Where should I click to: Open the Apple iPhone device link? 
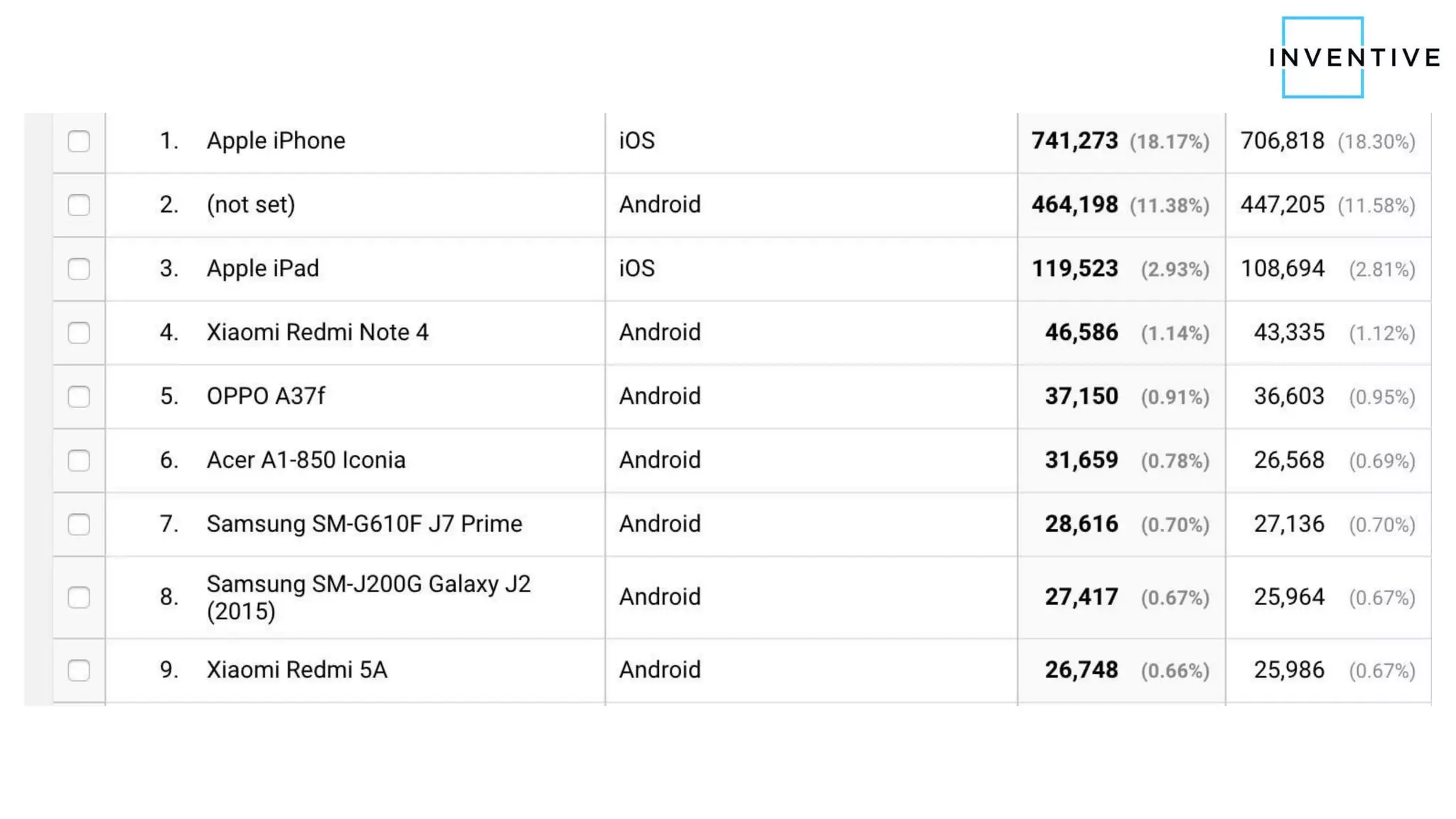(276, 141)
